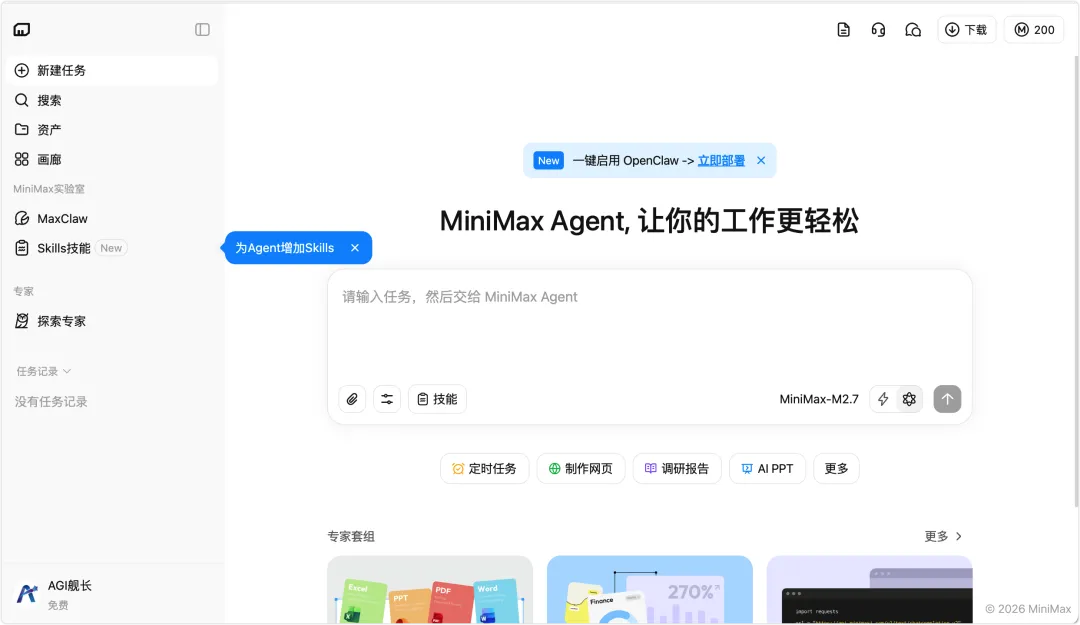Click the 没有任务记录 text
The height and width of the screenshot is (625, 1080).
[x=51, y=402]
